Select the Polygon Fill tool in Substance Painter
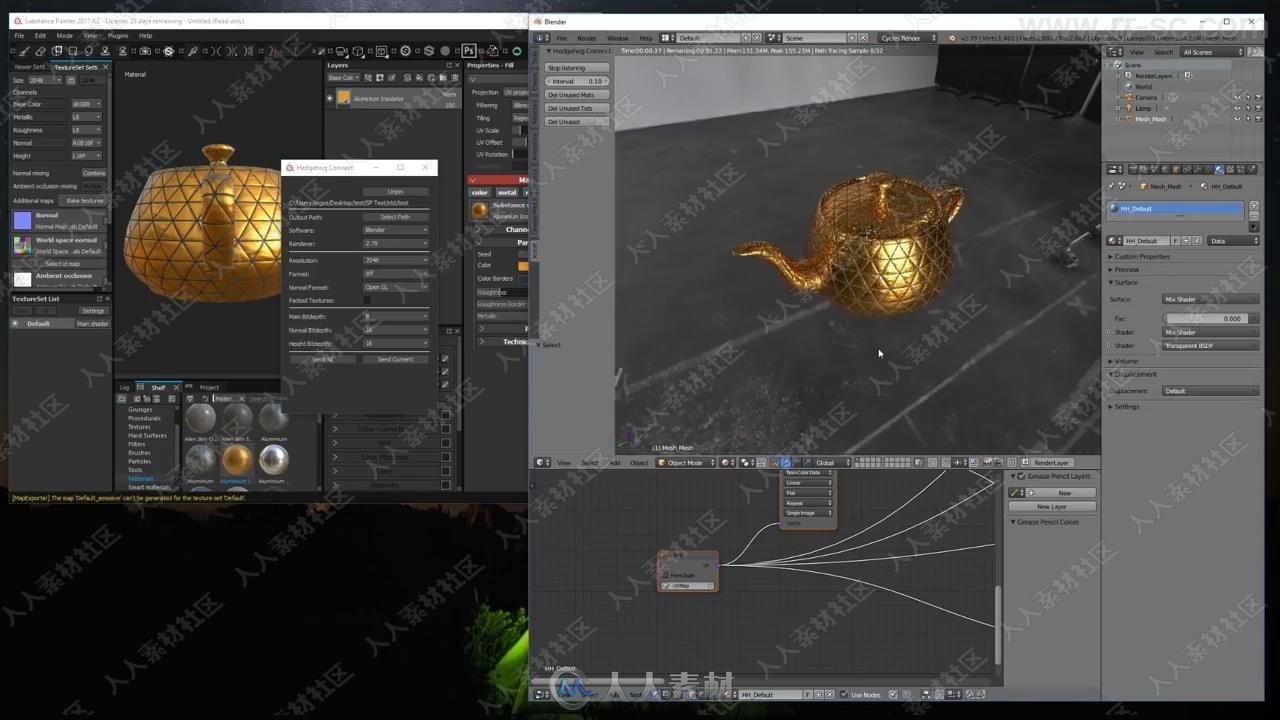This screenshot has width=1280, height=720. pos(73,51)
